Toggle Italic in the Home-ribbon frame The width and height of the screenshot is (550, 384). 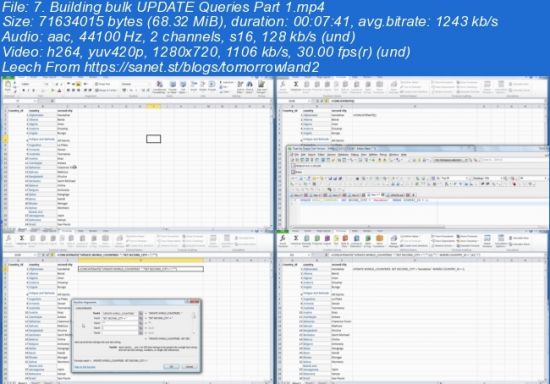[x=28, y=90]
